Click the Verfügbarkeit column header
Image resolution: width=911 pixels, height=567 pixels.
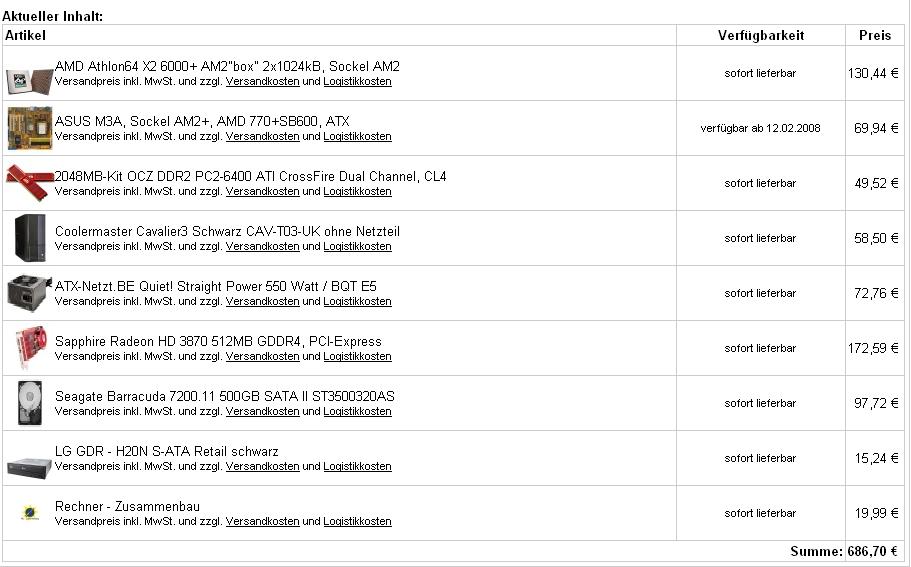[761, 35]
